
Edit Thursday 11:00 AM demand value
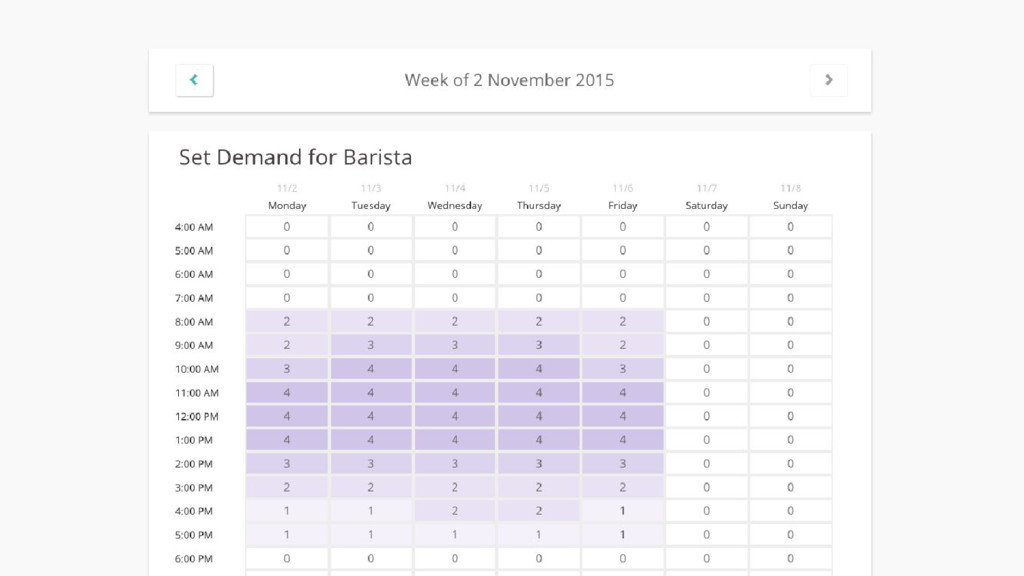click(539, 392)
